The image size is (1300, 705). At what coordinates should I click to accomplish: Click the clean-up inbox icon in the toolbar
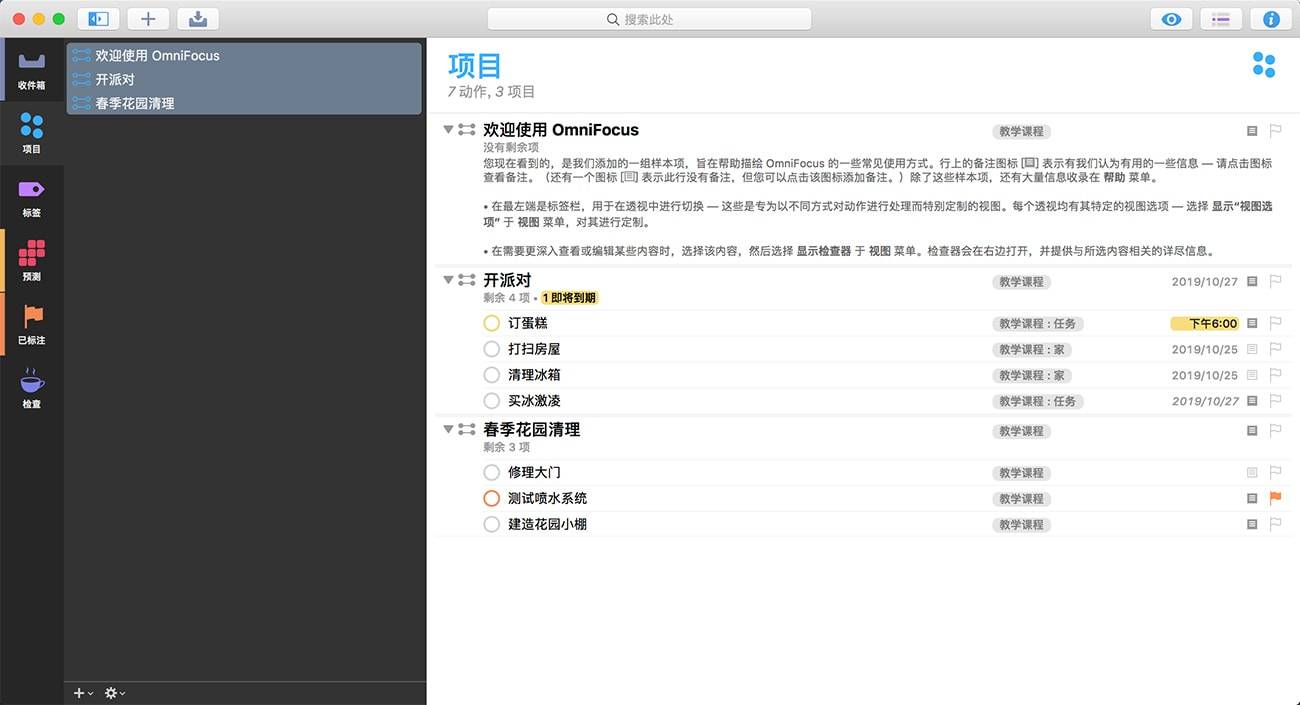(197, 18)
